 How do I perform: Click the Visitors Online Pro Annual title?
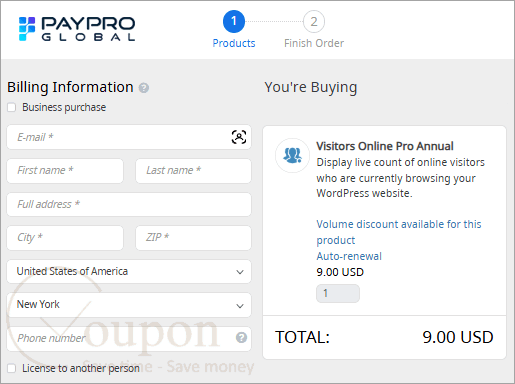(x=385, y=146)
